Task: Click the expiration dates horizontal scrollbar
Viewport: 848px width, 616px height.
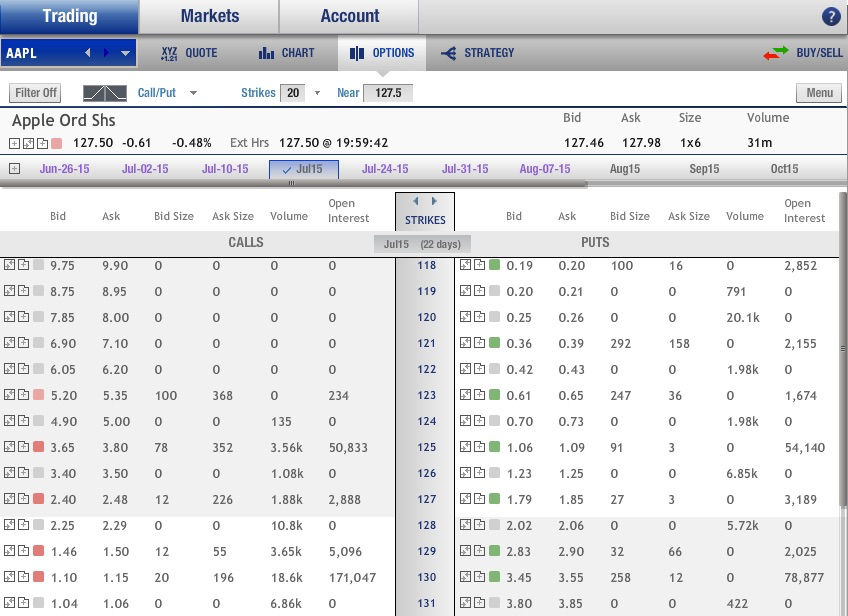Action: click(292, 183)
